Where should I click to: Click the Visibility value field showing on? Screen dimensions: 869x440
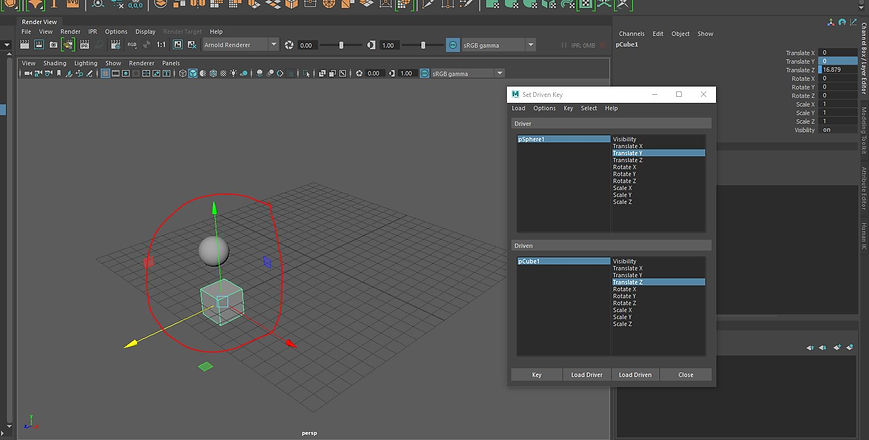[838, 130]
